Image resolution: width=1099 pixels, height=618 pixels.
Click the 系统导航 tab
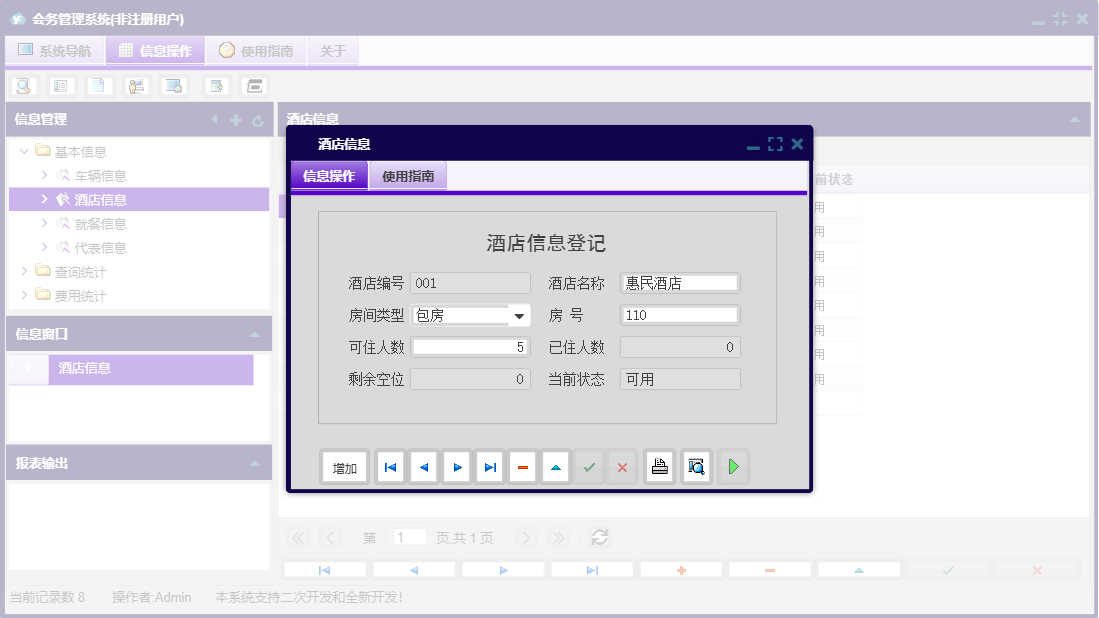click(x=57, y=49)
